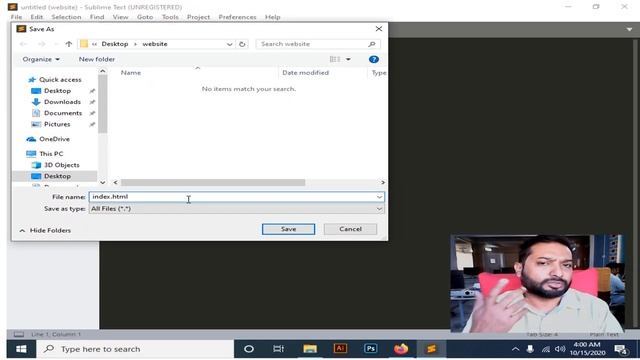
Task: Open Pictures in navigation pane
Action: (x=57, y=124)
